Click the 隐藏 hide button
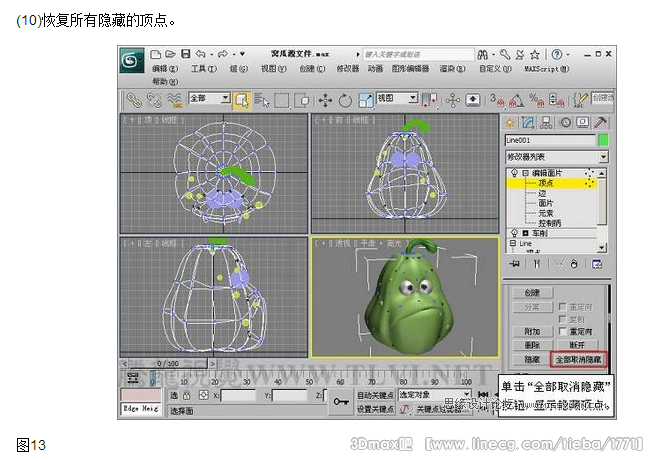This screenshot has height=461, width=672. (532, 360)
